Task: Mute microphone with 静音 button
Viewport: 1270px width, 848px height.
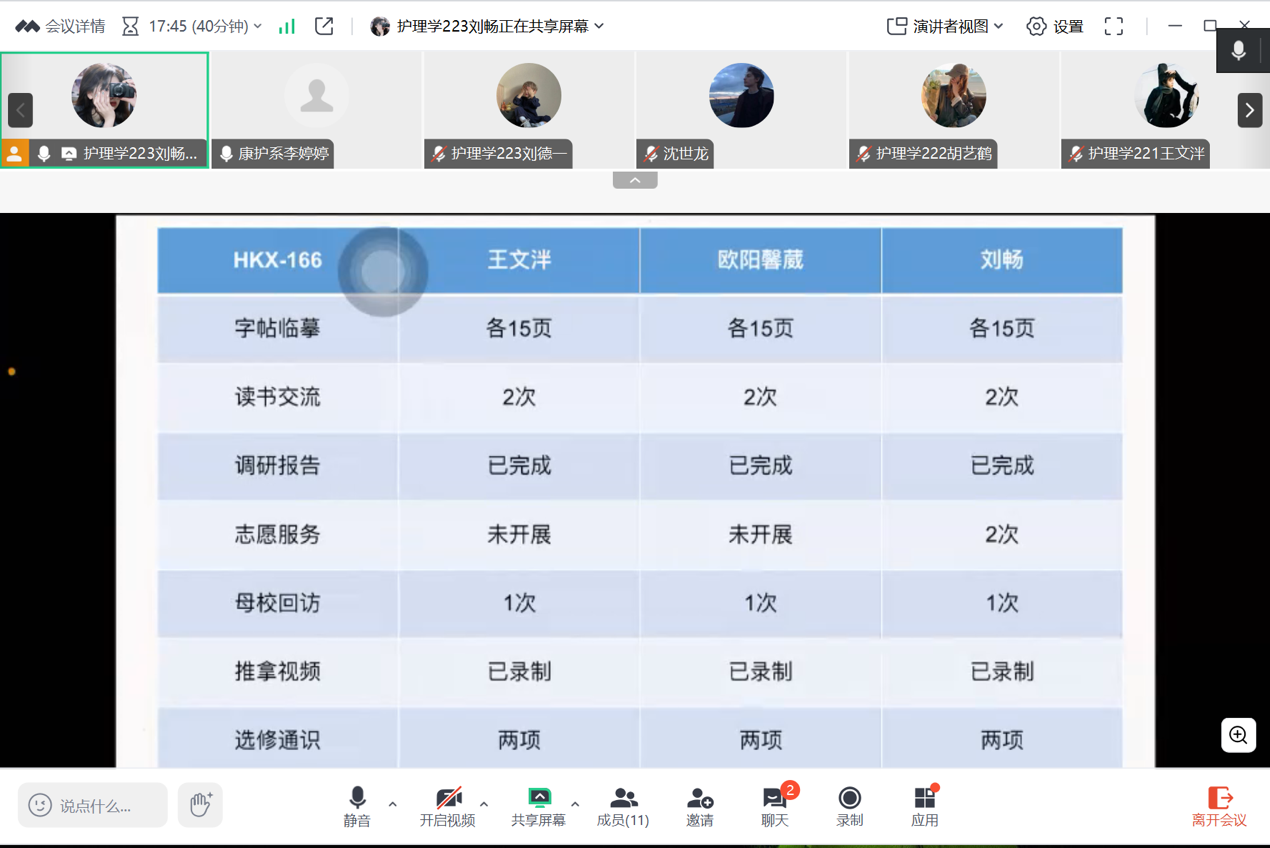Action: (x=357, y=806)
